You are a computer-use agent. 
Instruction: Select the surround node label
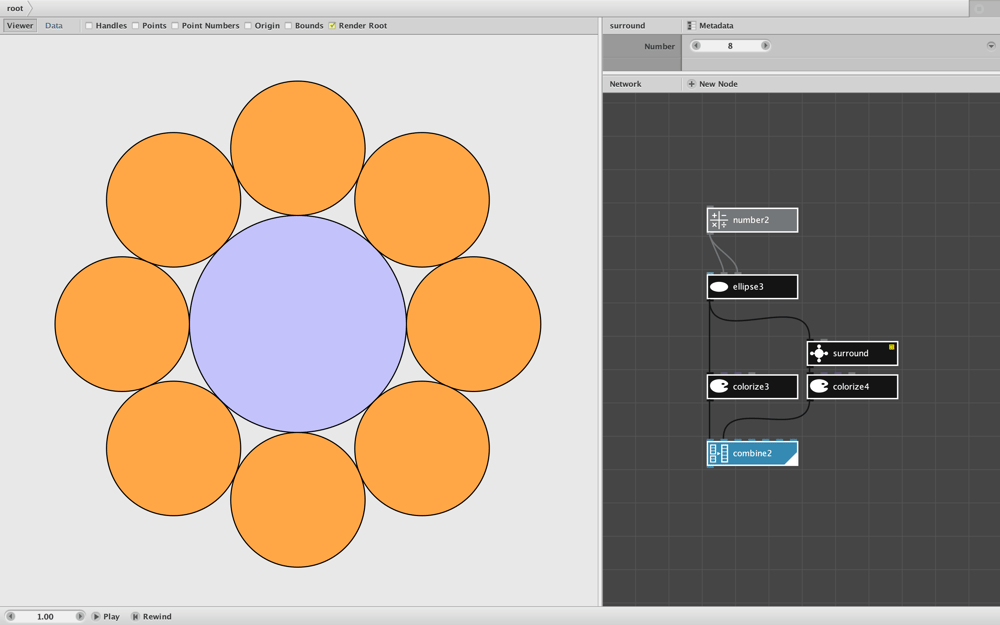tap(851, 353)
